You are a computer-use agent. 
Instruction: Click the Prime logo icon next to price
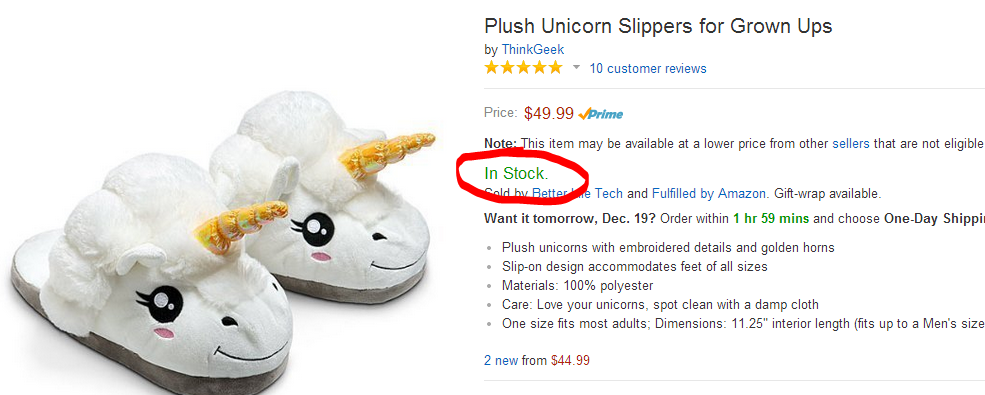click(x=601, y=114)
